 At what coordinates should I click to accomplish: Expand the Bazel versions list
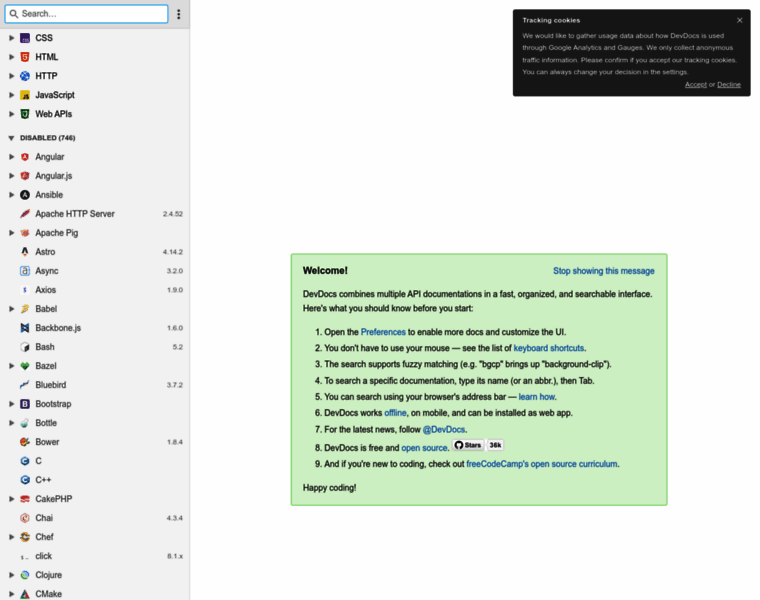coord(11,366)
